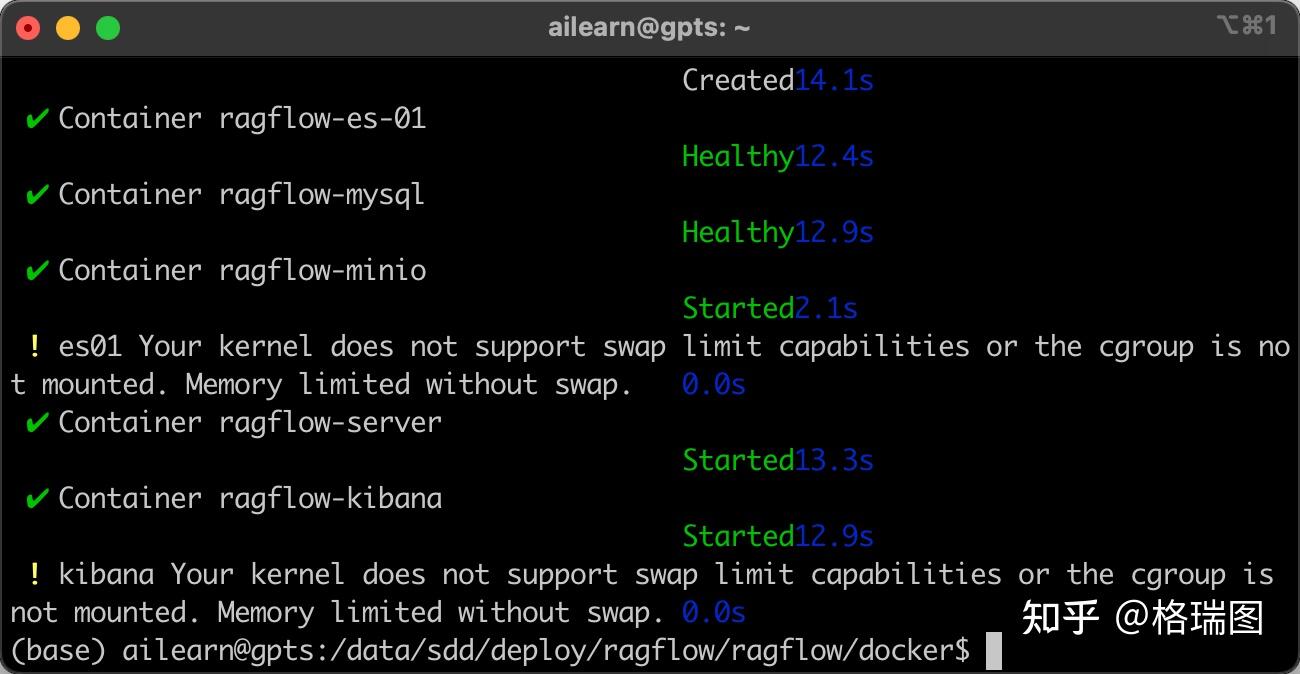Click the Container ragflow-kibana text
Screen dimensions: 1300x674
click(250, 499)
